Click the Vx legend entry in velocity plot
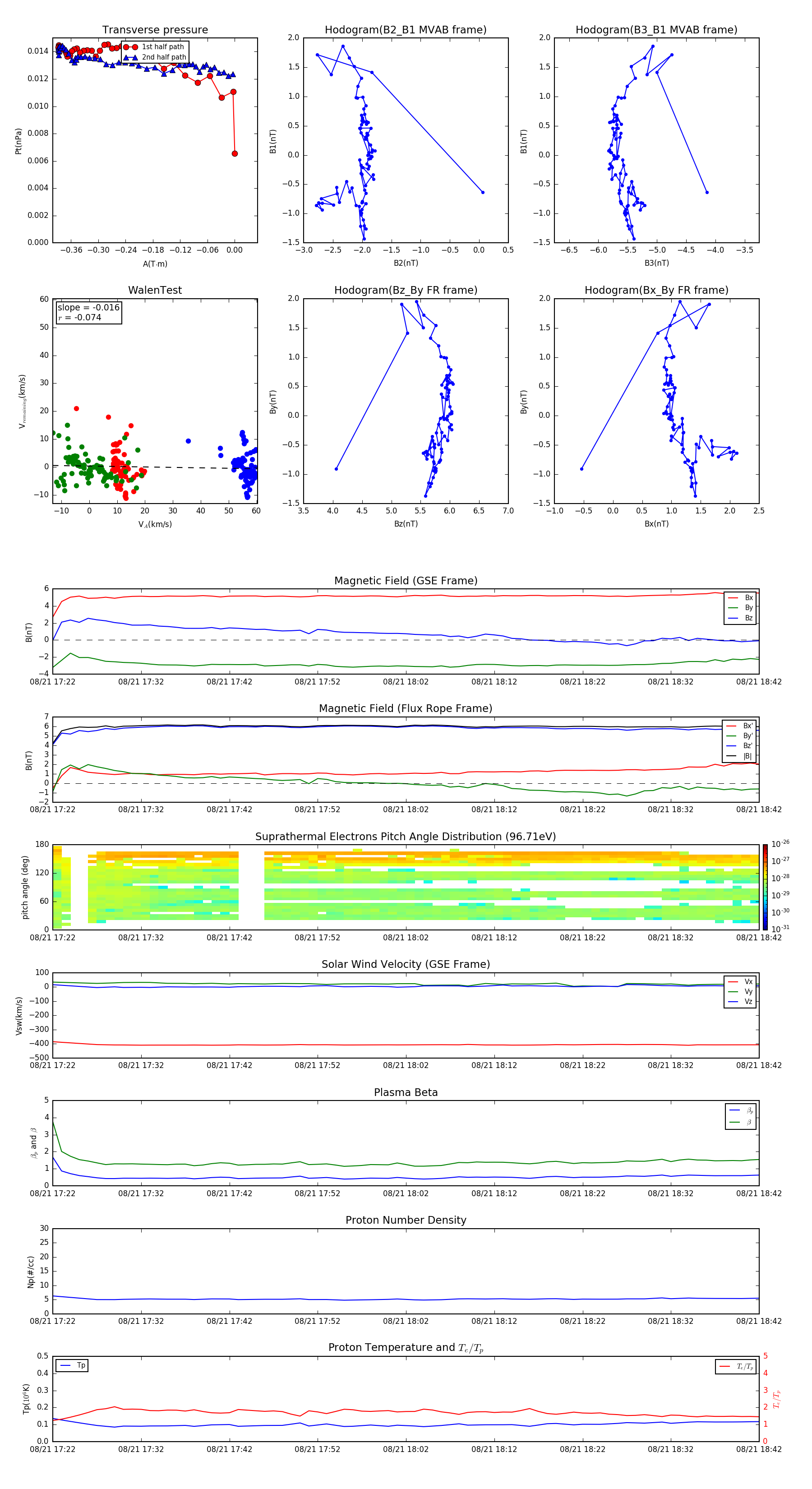 click(x=740, y=981)
